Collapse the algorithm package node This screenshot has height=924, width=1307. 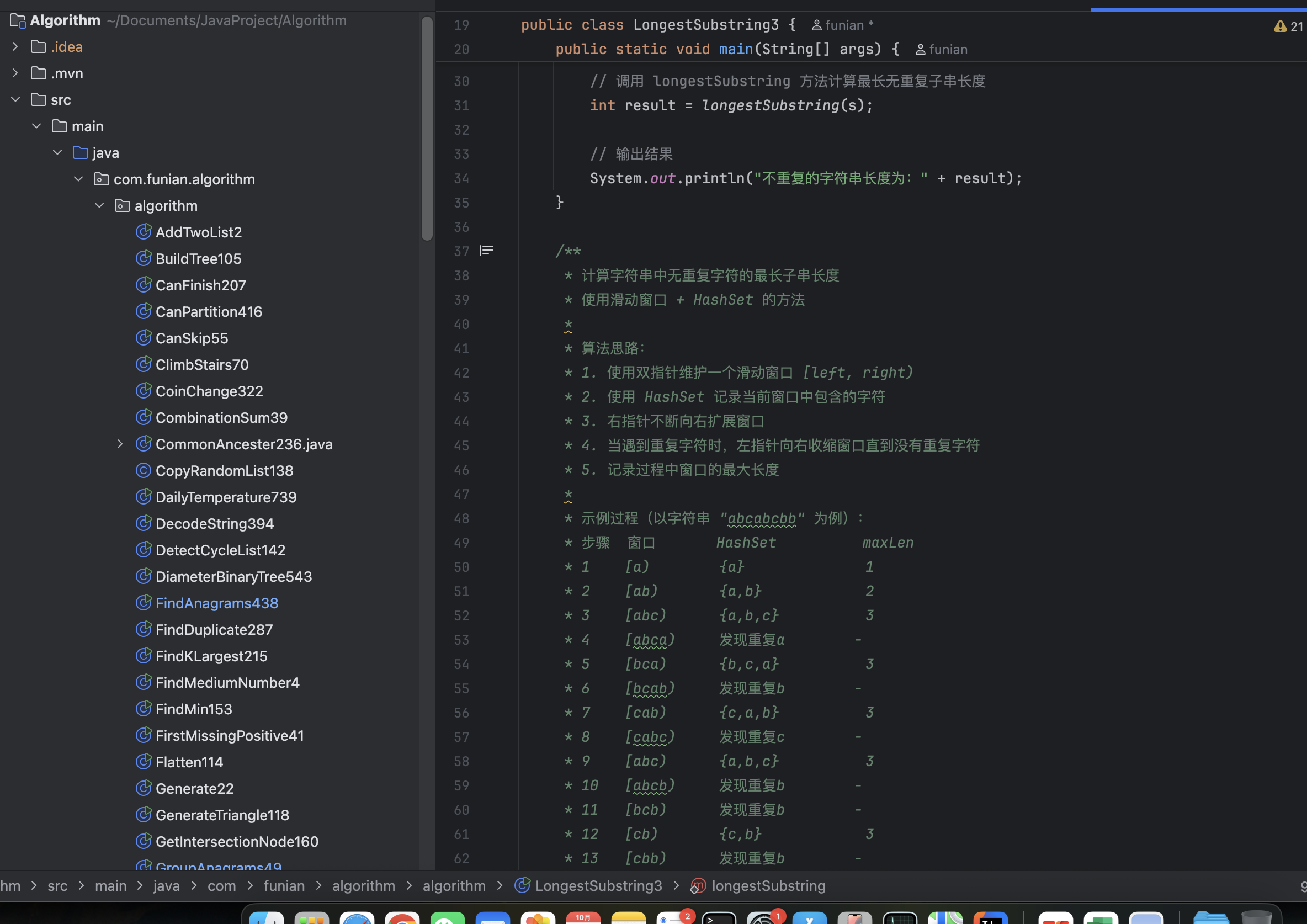[99, 205]
